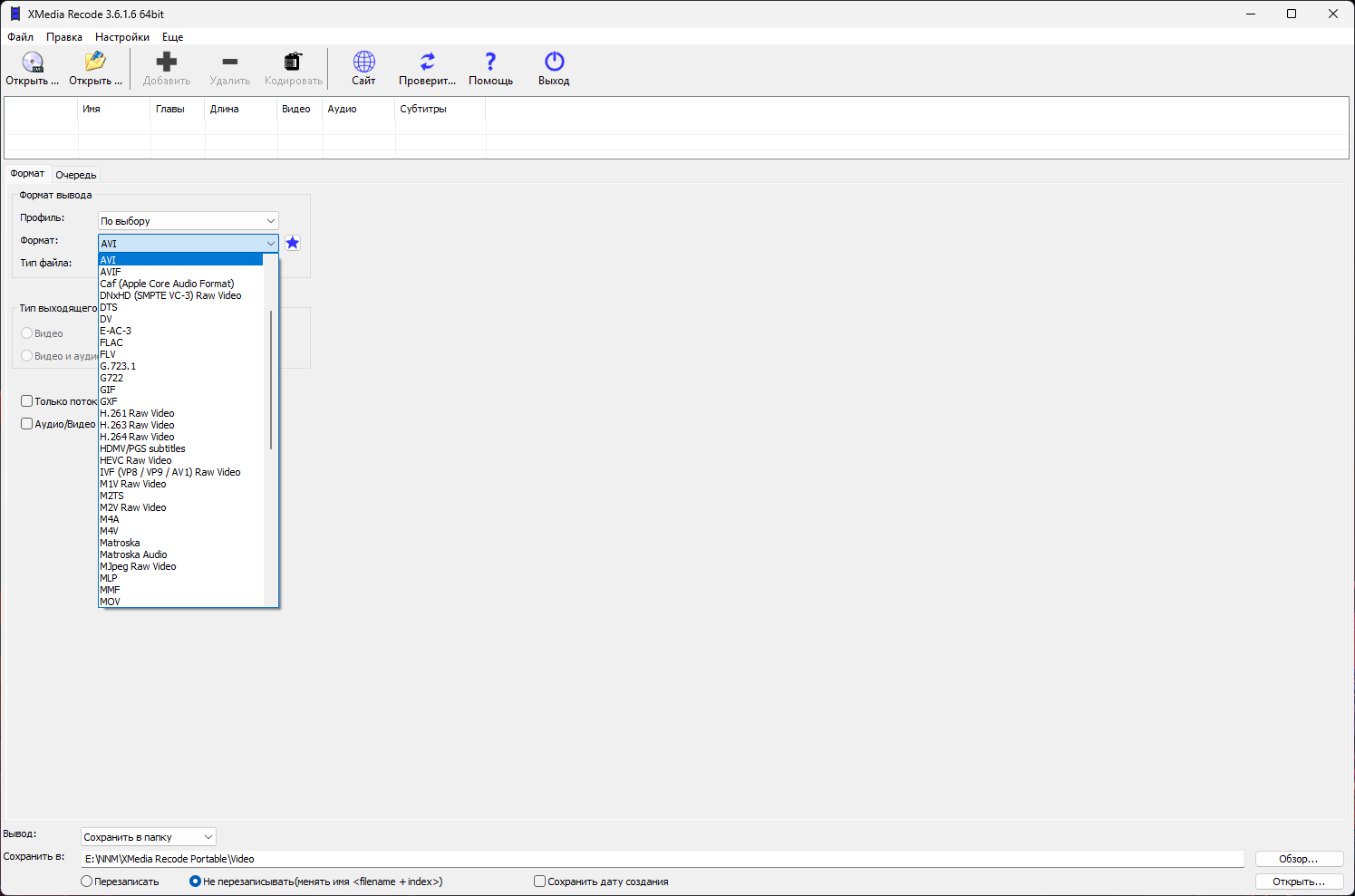
Task: Select M4V in the format list
Action: (x=180, y=531)
